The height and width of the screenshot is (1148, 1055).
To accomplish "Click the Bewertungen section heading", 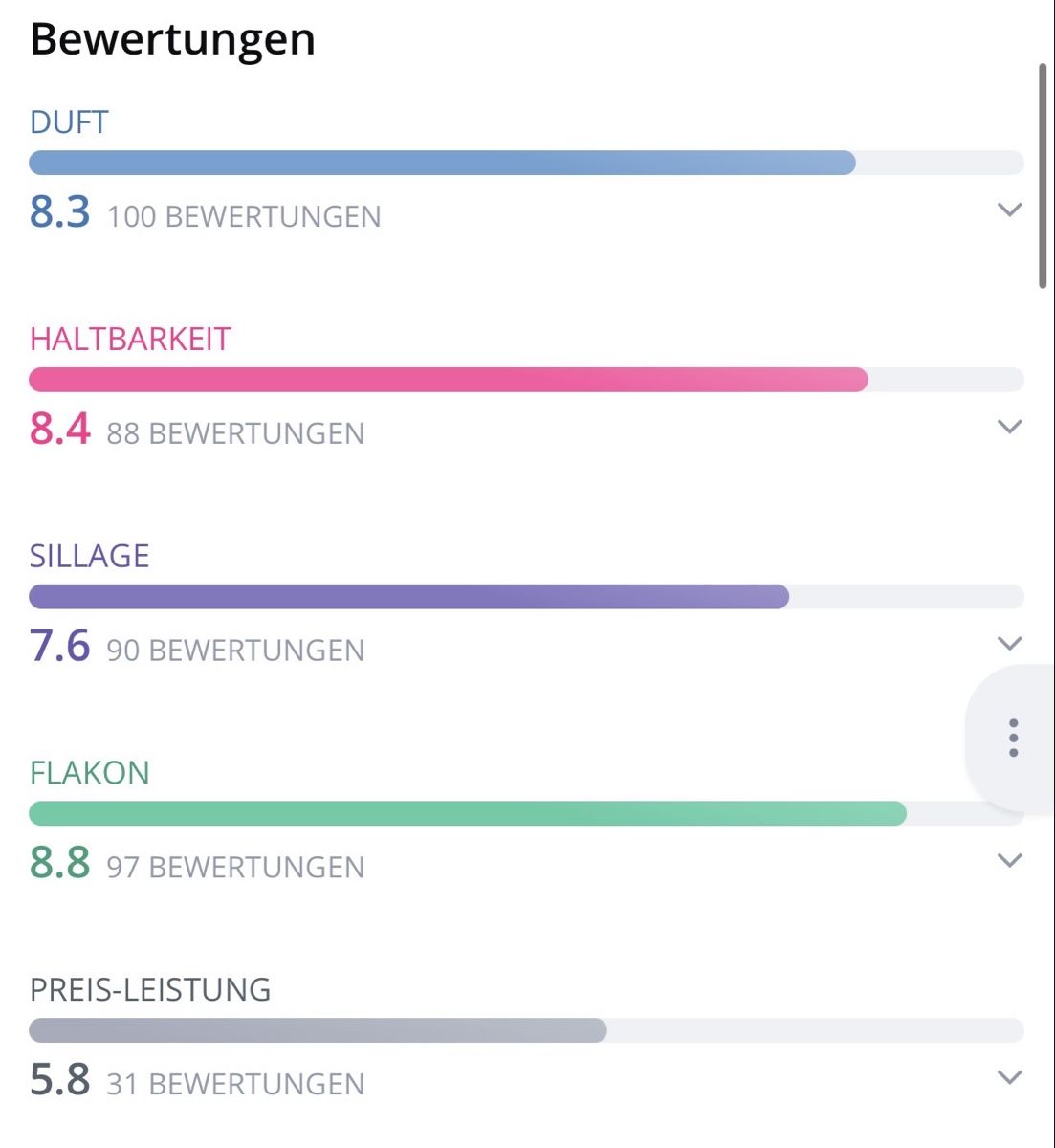I will coord(173,39).
